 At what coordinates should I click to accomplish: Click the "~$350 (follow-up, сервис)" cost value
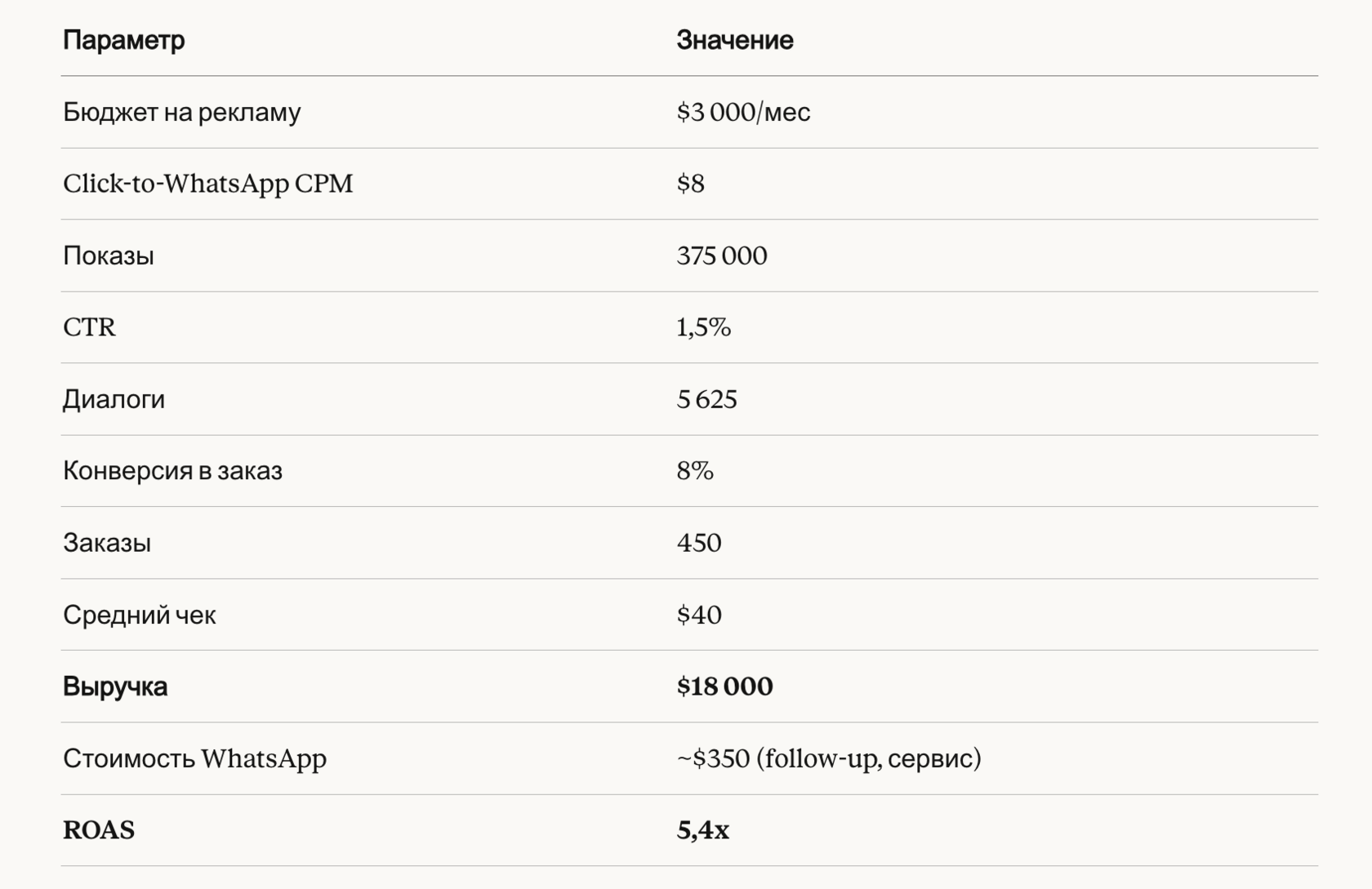(828, 758)
